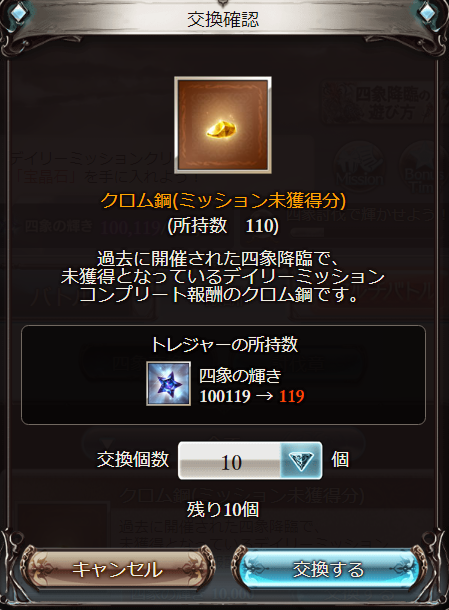The height and width of the screenshot is (610, 449).
Task: Click the トレジャーの所持数 panel header
Action: (224, 345)
